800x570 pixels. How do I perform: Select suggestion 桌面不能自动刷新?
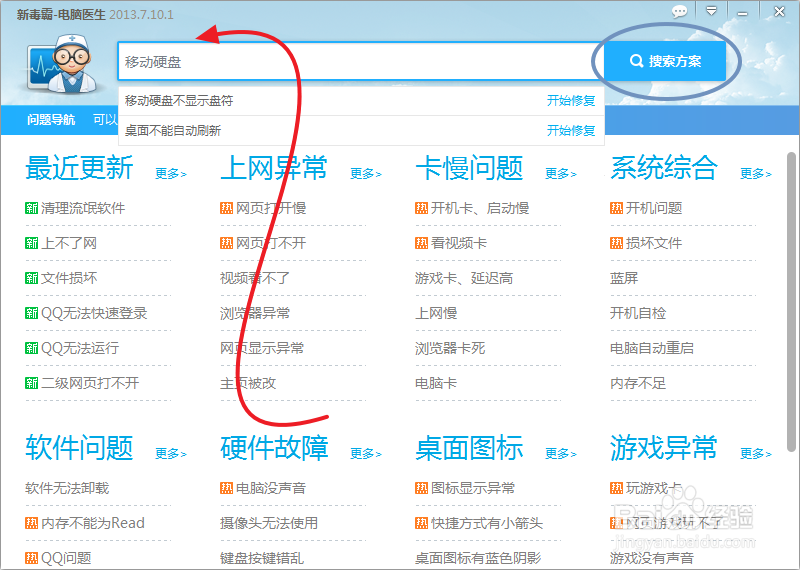click(x=172, y=131)
